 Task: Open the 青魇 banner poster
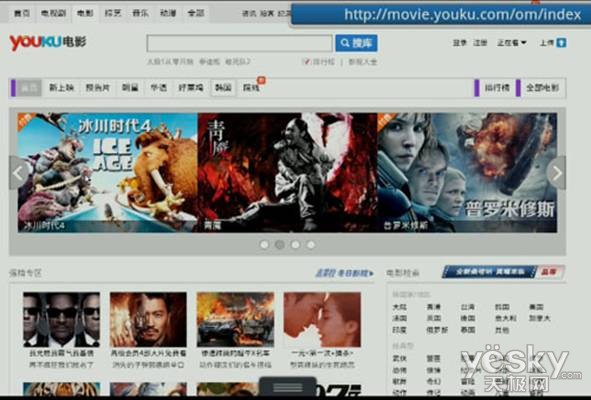point(287,172)
